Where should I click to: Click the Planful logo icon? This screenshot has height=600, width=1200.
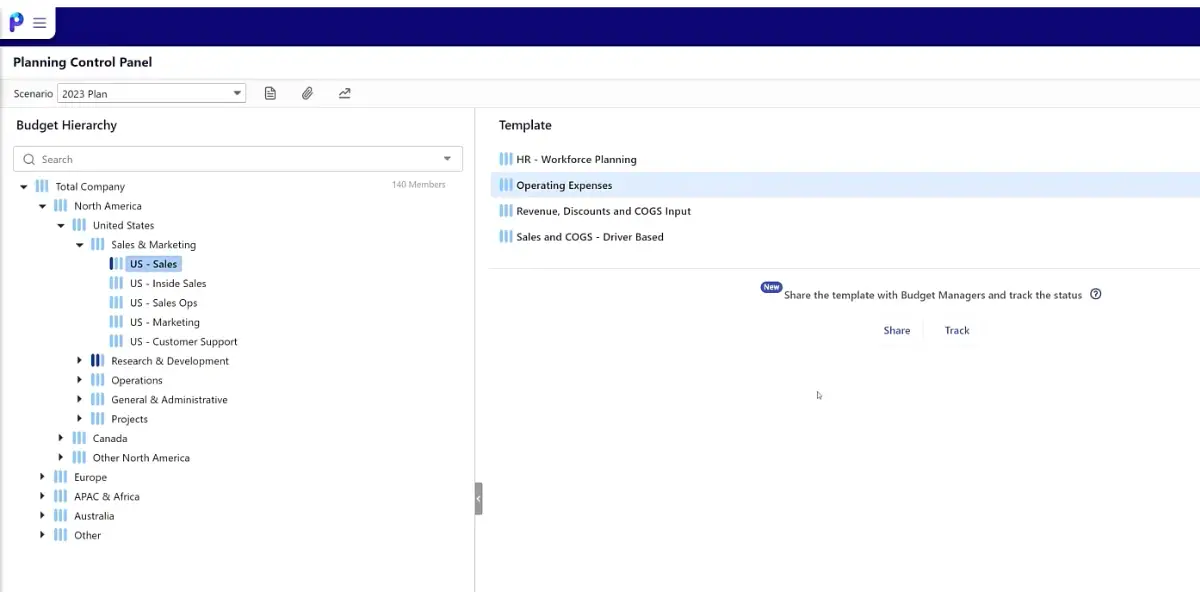[x=16, y=23]
